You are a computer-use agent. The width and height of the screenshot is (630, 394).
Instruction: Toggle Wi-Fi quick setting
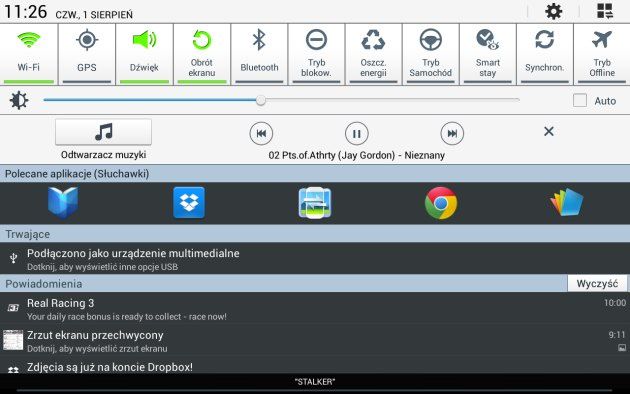click(29, 54)
